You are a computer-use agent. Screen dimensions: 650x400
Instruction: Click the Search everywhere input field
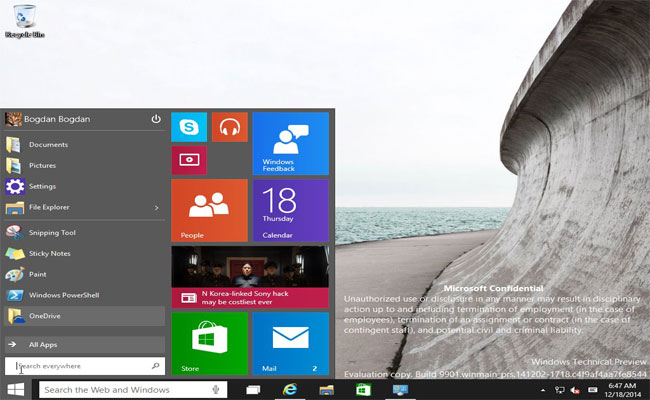point(85,366)
